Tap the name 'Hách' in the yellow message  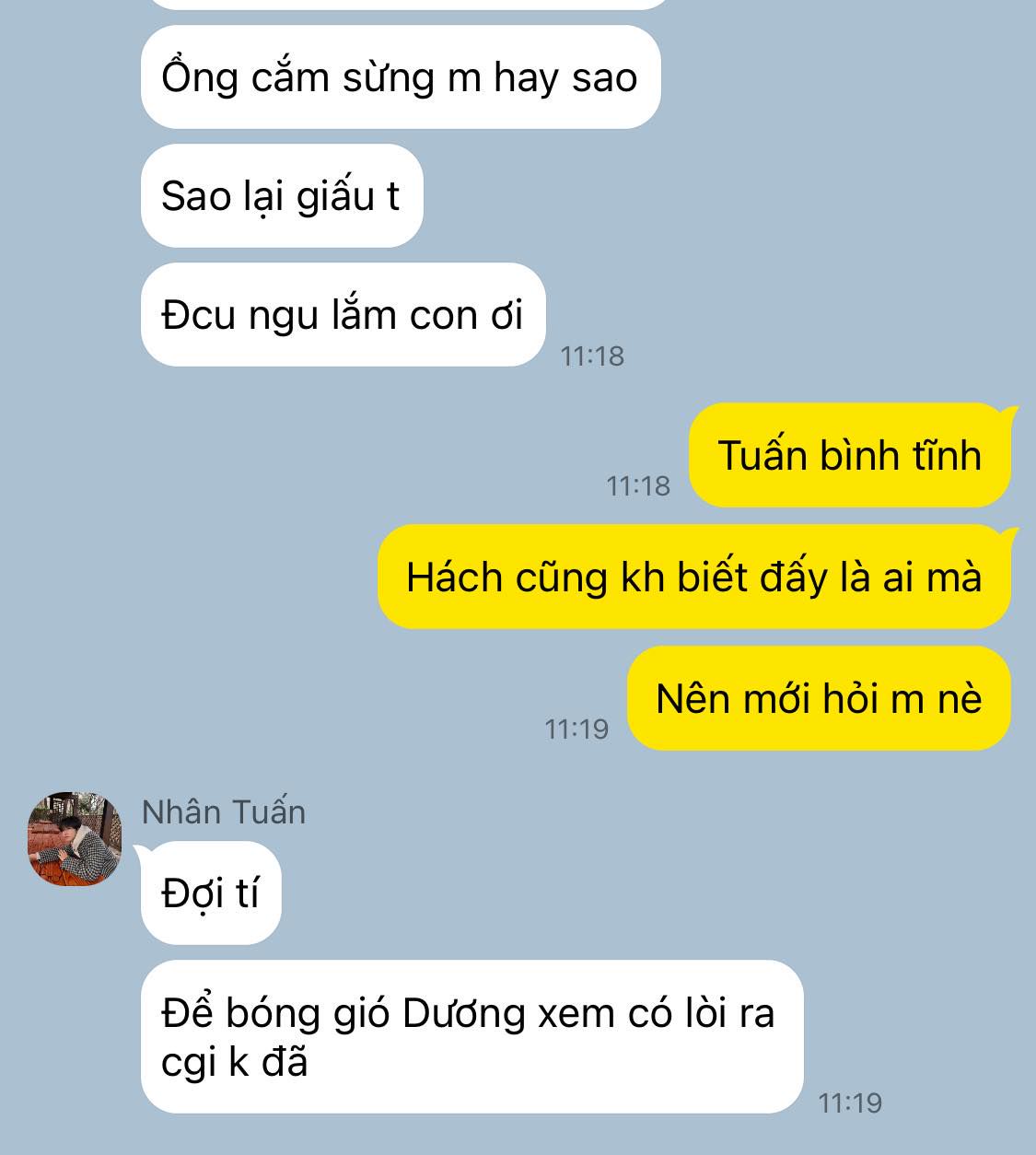456,577
